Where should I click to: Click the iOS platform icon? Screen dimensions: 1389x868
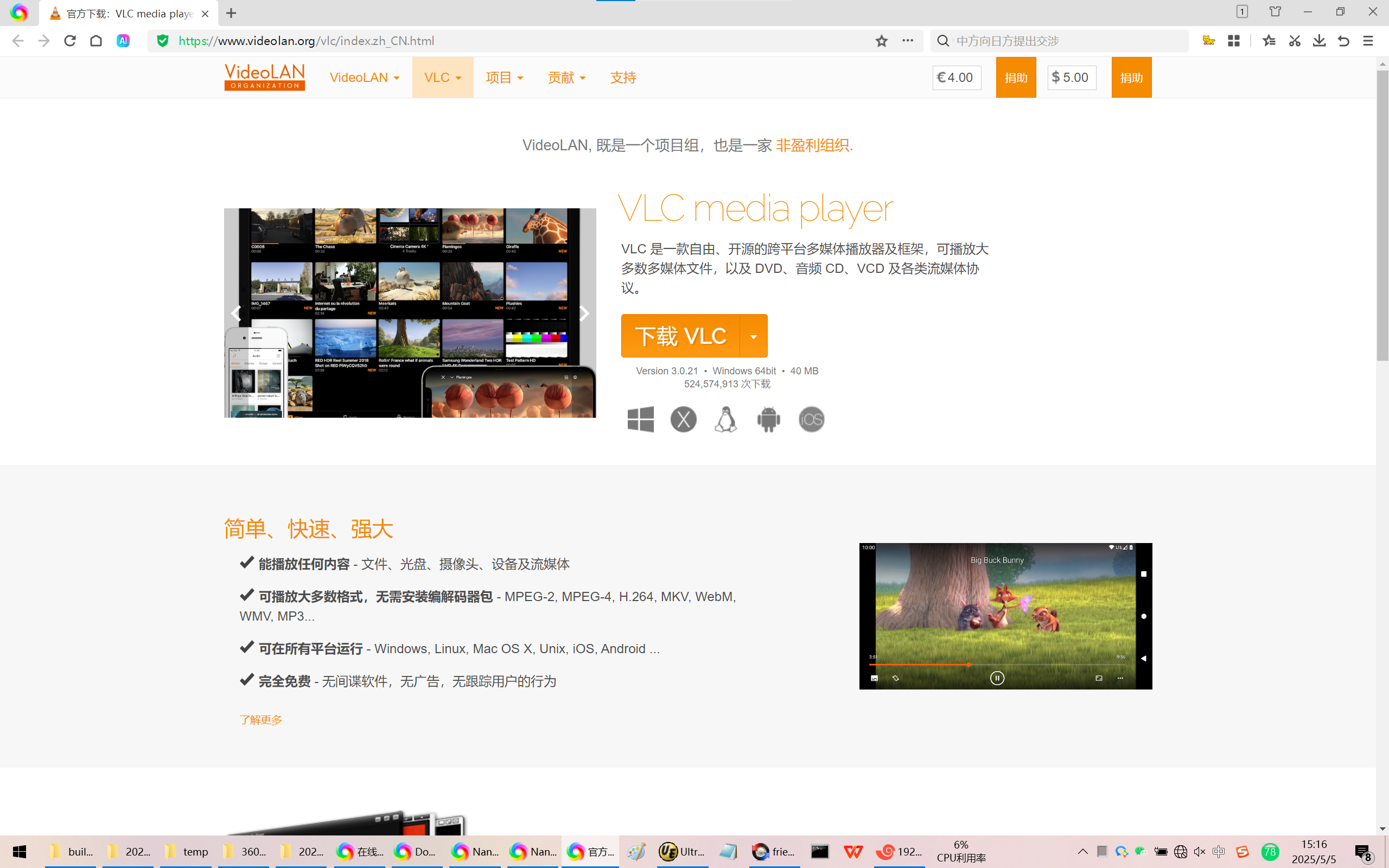811,420
